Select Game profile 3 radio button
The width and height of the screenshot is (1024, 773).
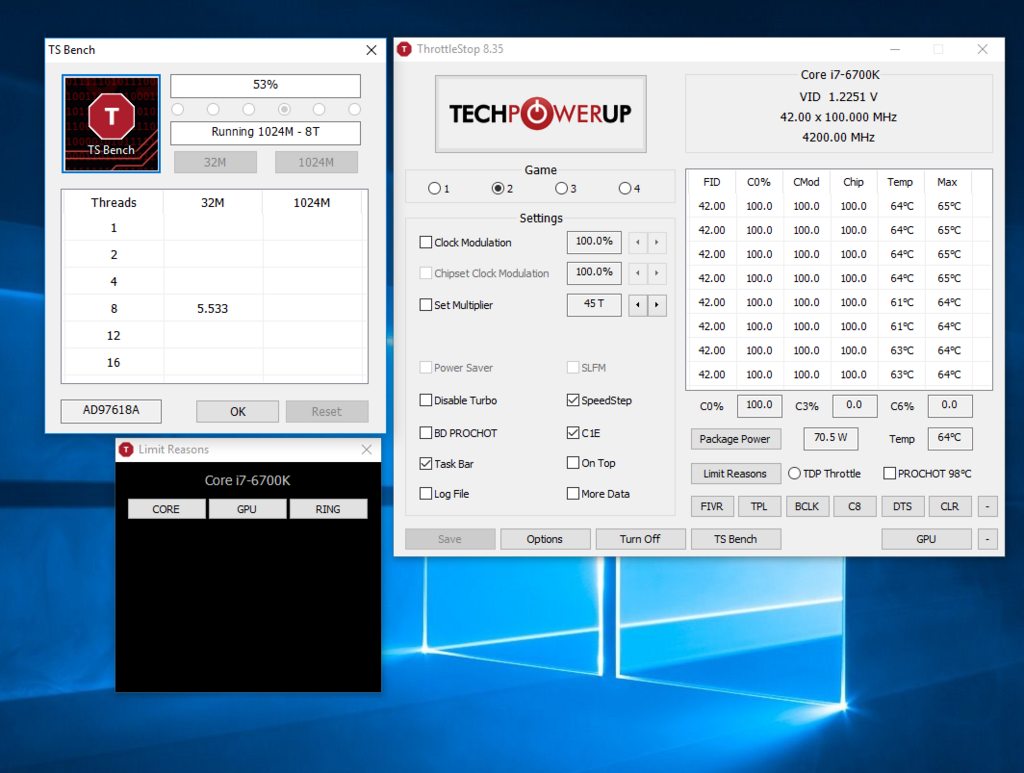pyautogui.click(x=561, y=189)
